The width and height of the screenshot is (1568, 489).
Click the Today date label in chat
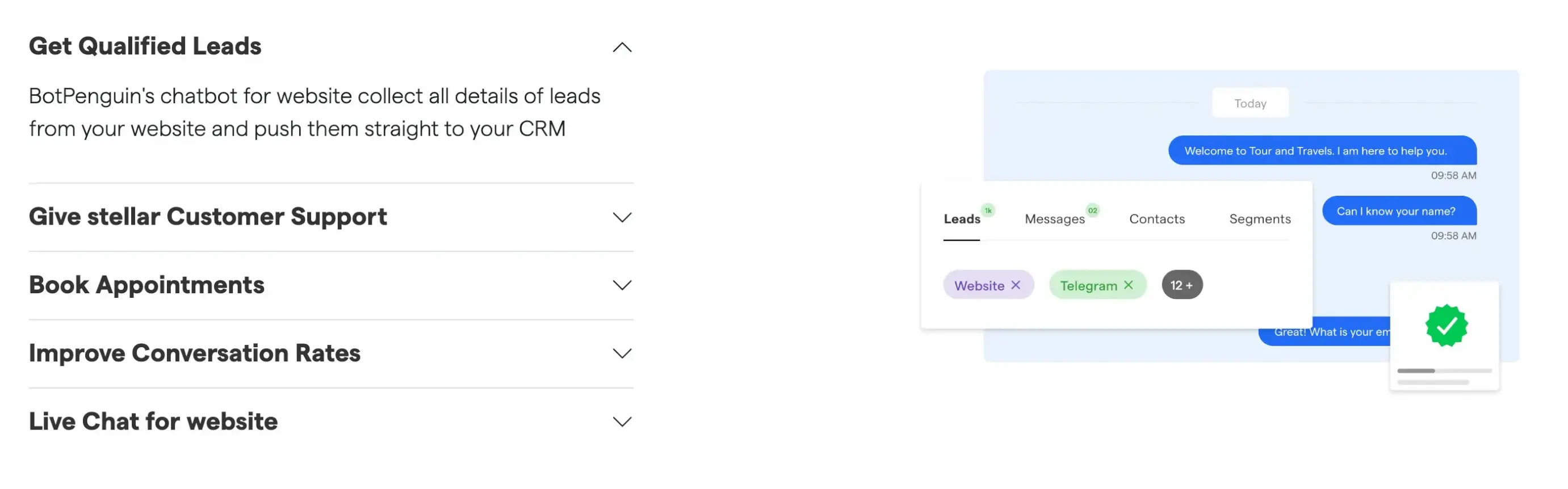[1250, 103]
